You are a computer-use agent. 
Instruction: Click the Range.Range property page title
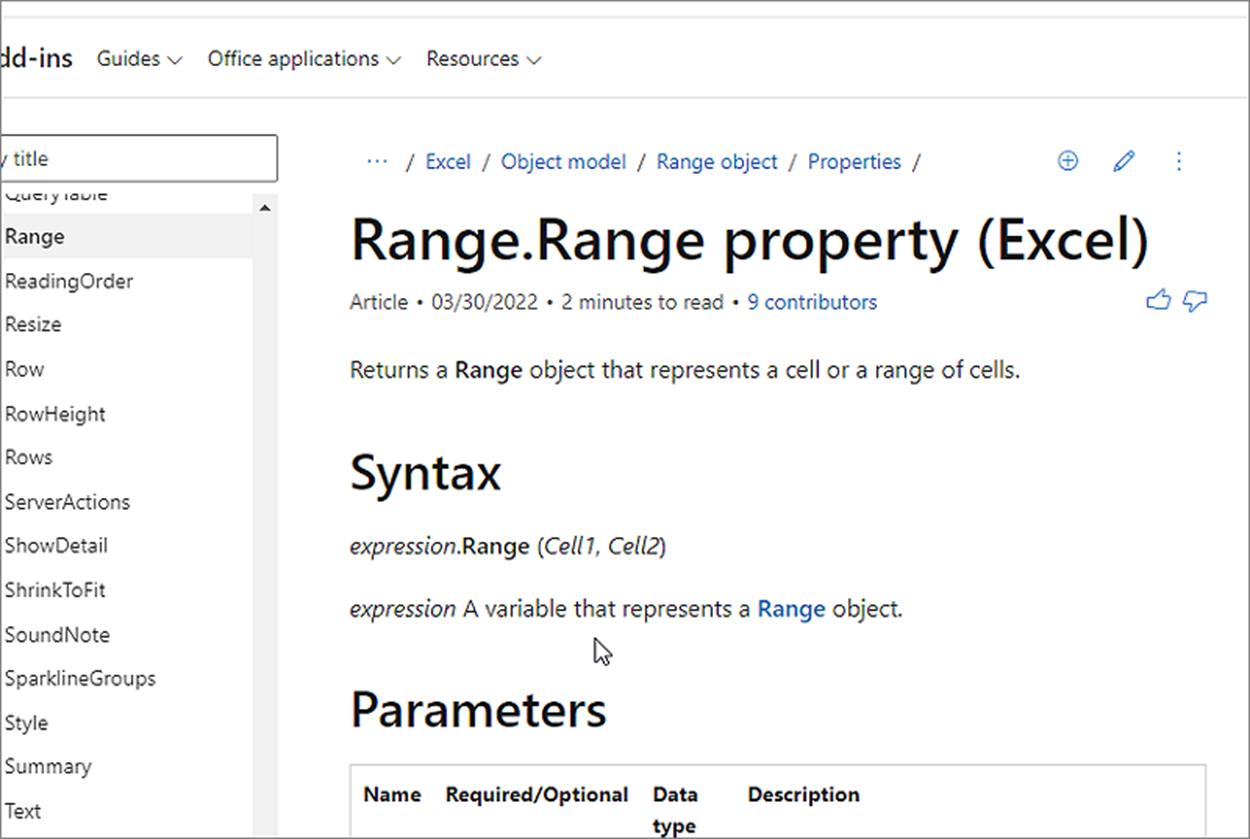coord(750,241)
